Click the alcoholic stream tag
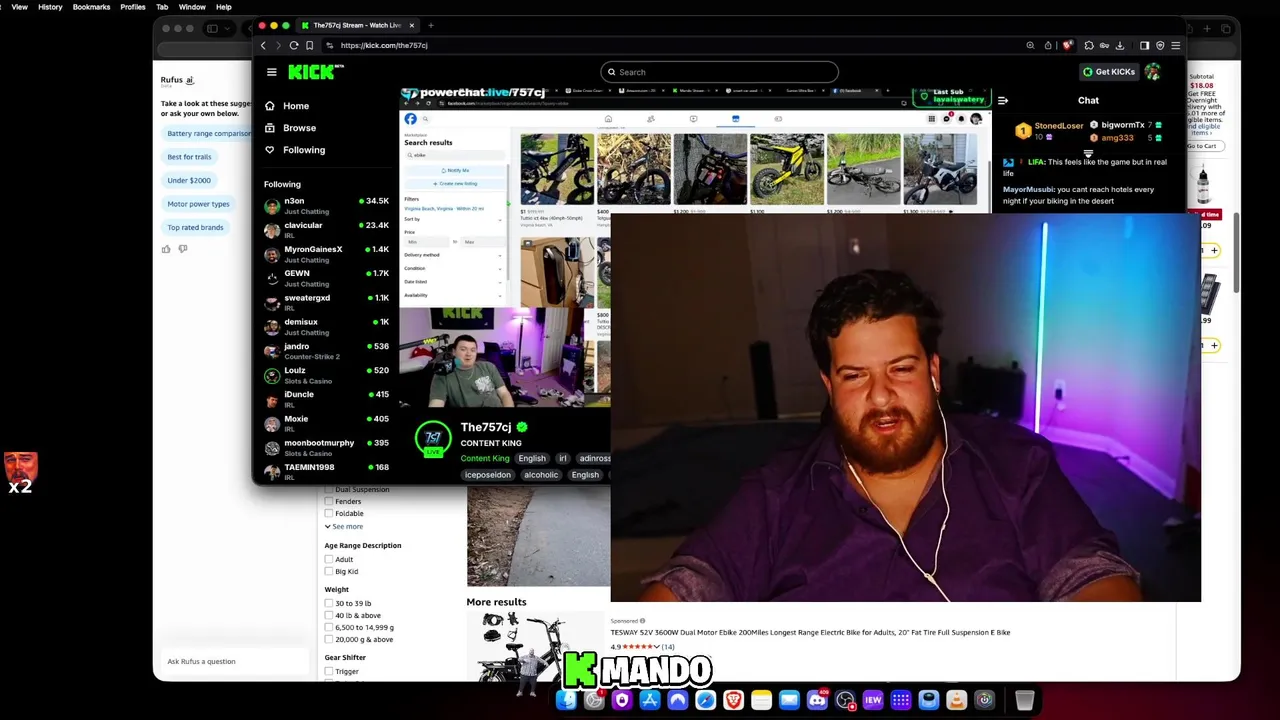This screenshot has height=720, width=1280. (x=541, y=475)
